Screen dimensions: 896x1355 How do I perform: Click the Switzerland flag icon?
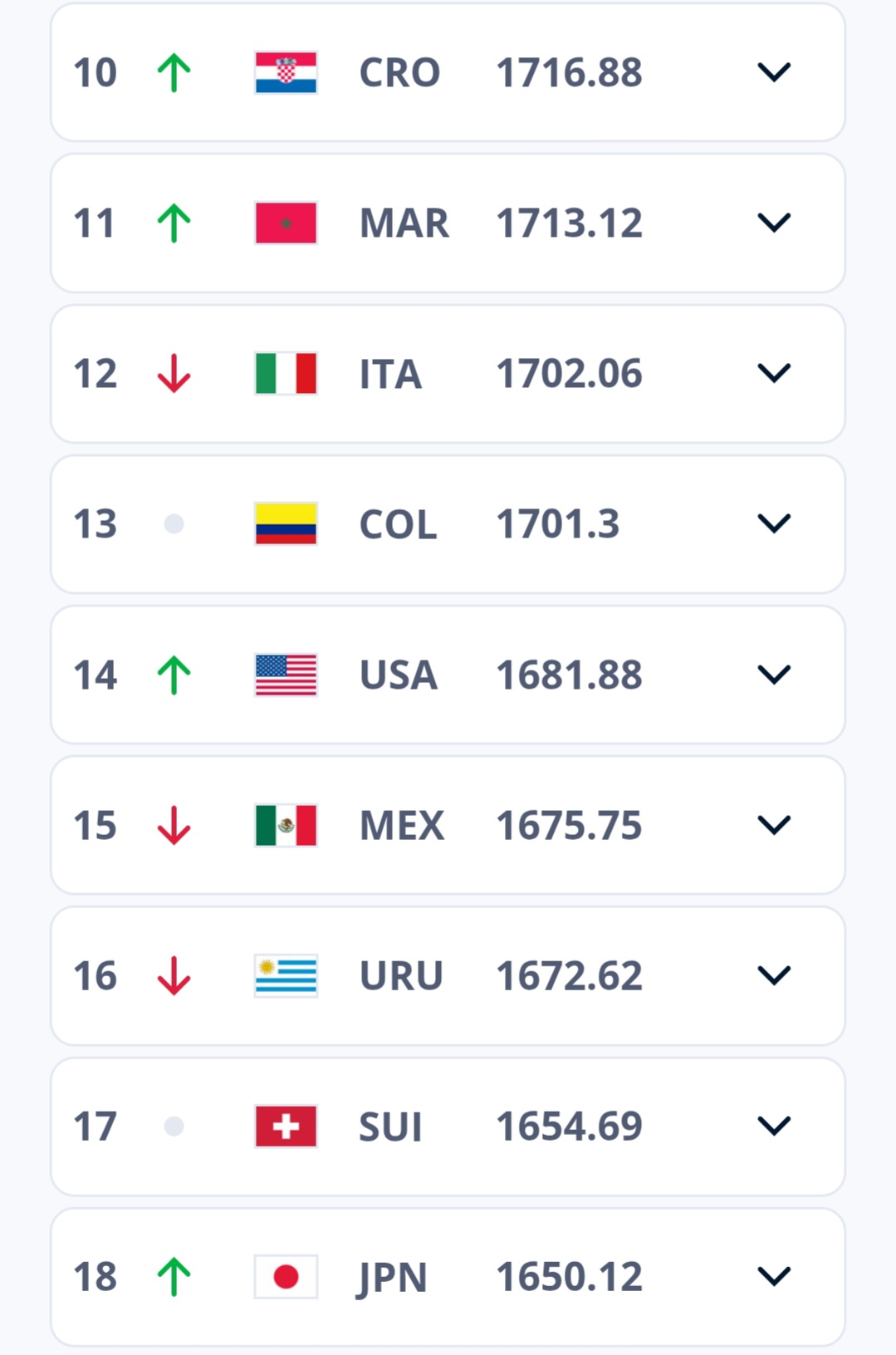click(286, 1126)
